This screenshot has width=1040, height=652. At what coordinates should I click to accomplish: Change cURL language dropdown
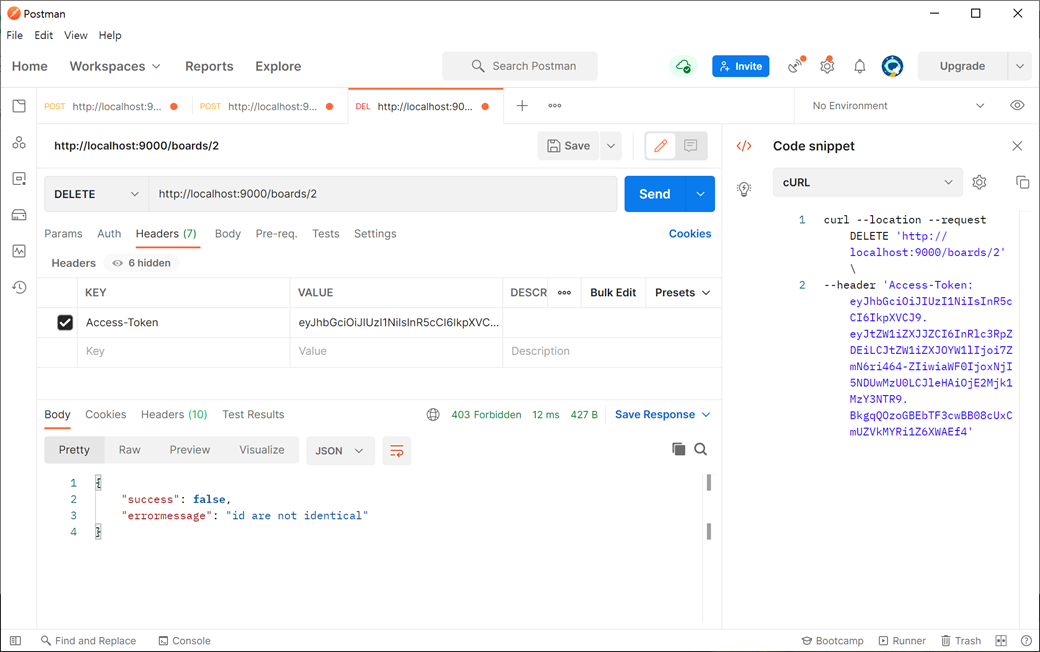[868, 182]
